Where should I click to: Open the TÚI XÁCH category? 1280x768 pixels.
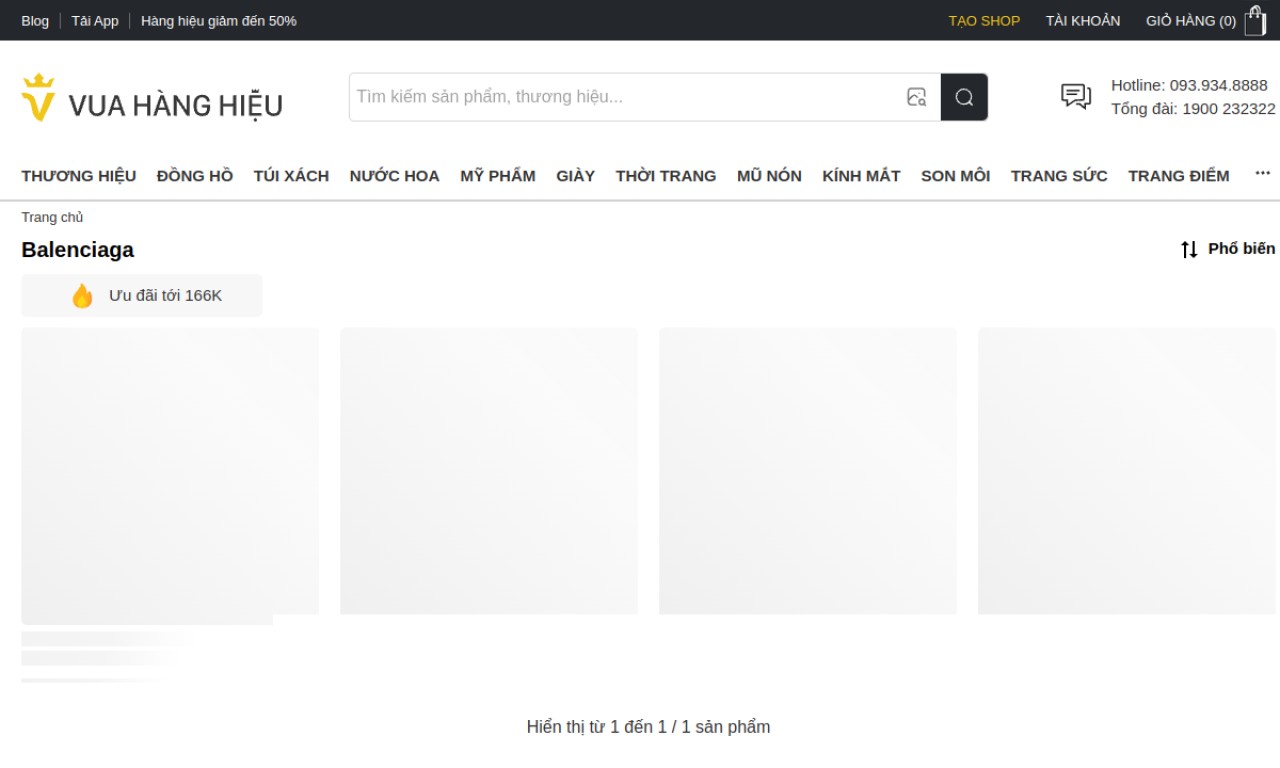[x=291, y=176]
